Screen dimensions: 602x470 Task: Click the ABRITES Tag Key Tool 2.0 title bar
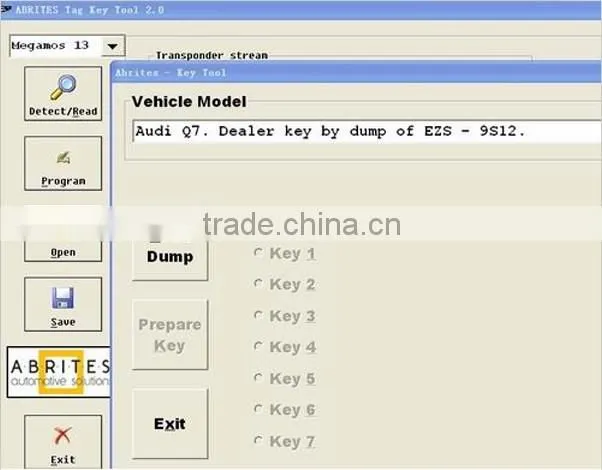(x=301, y=10)
